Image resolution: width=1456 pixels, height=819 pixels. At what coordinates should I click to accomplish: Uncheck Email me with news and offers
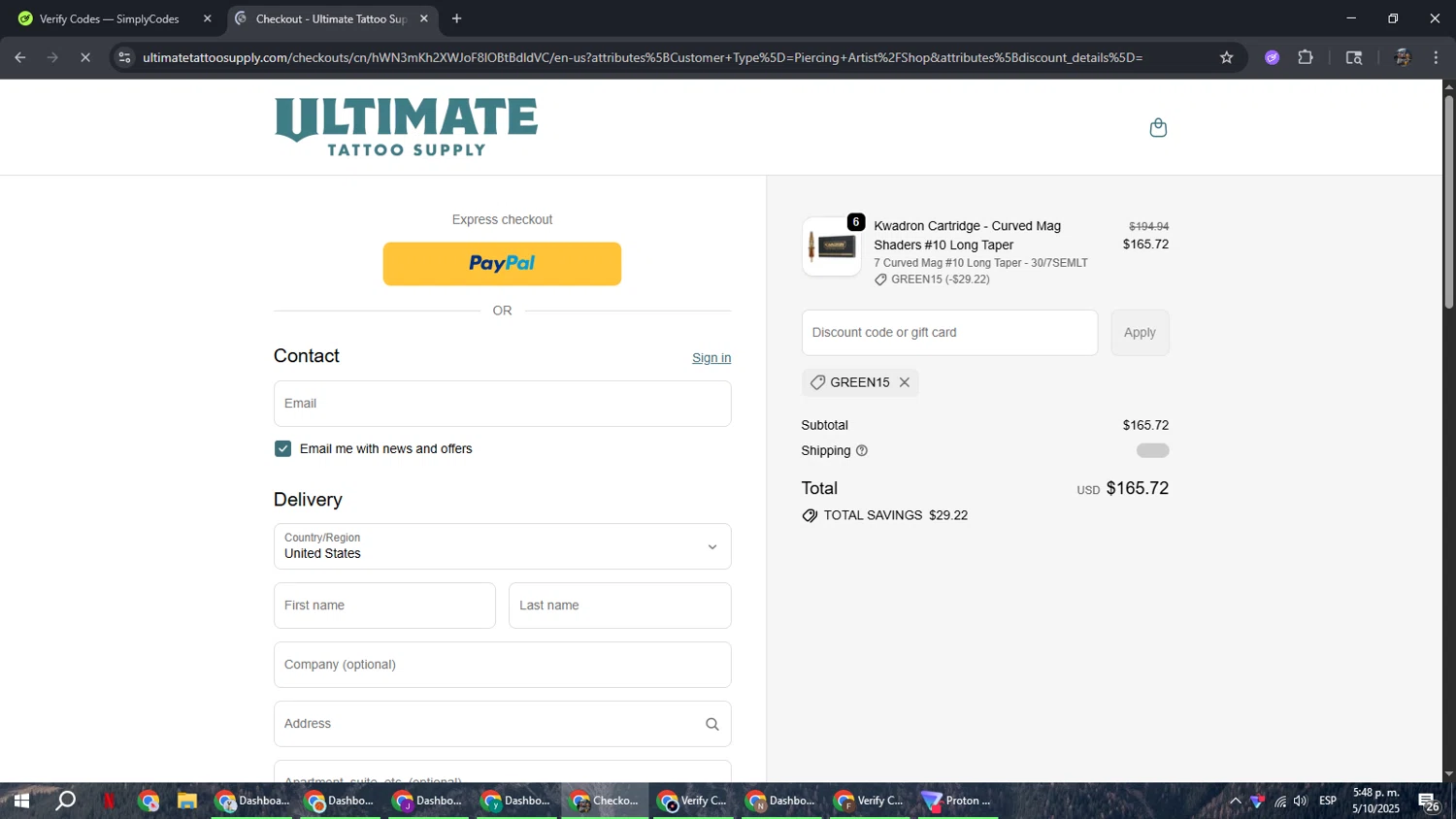point(282,448)
